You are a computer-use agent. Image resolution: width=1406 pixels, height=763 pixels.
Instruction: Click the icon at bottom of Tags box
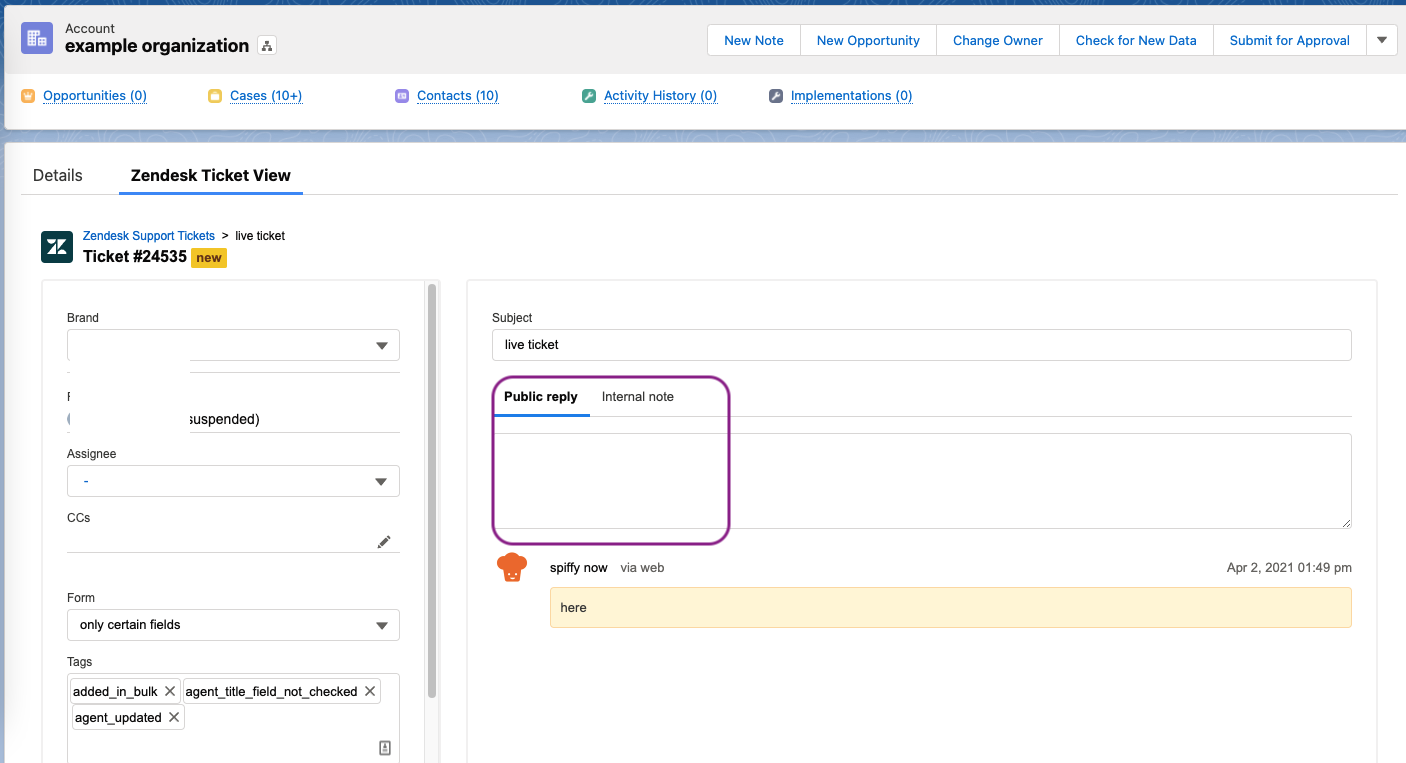click(385, 748)
